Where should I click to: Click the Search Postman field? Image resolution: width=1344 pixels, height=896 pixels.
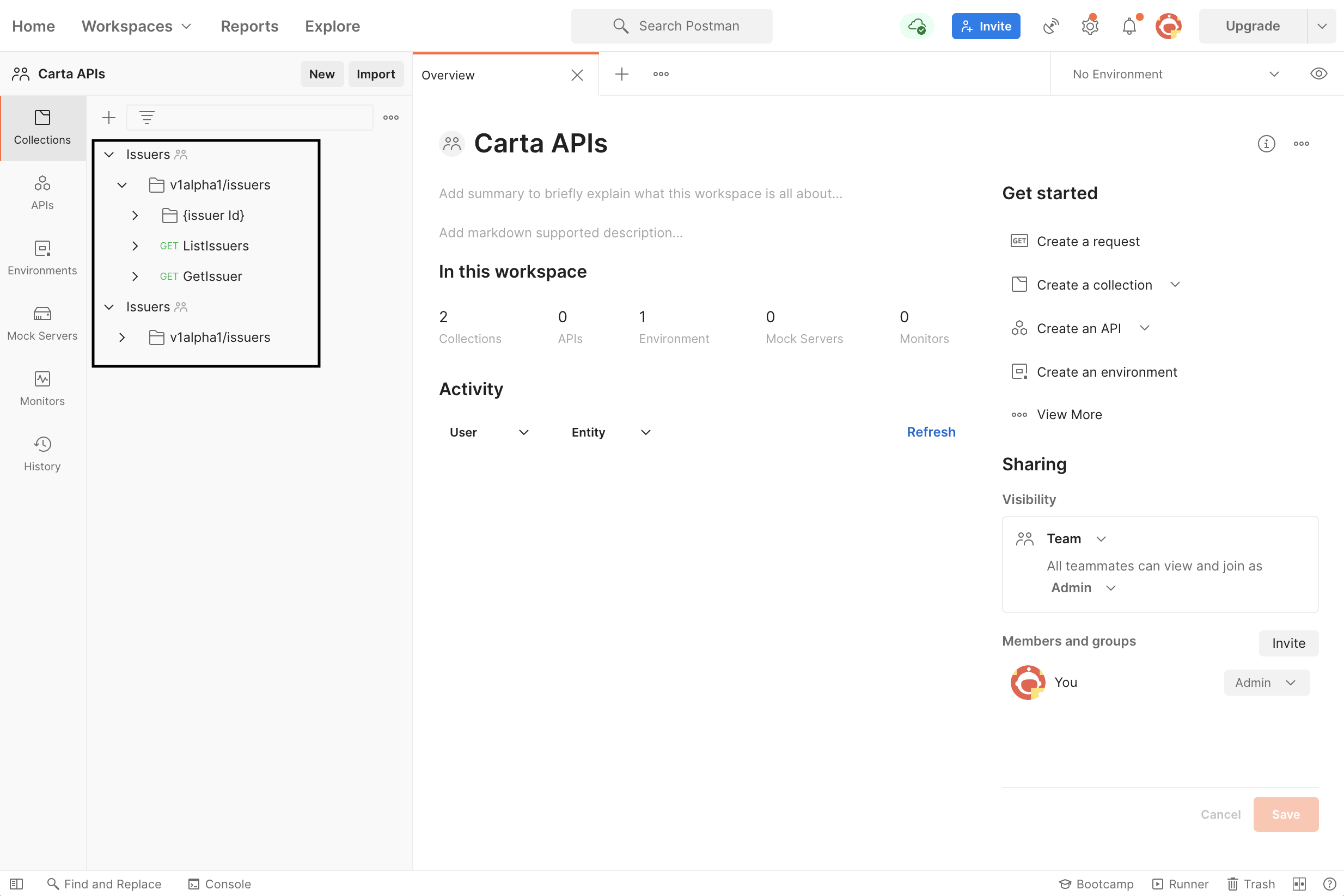coord(671,26)
